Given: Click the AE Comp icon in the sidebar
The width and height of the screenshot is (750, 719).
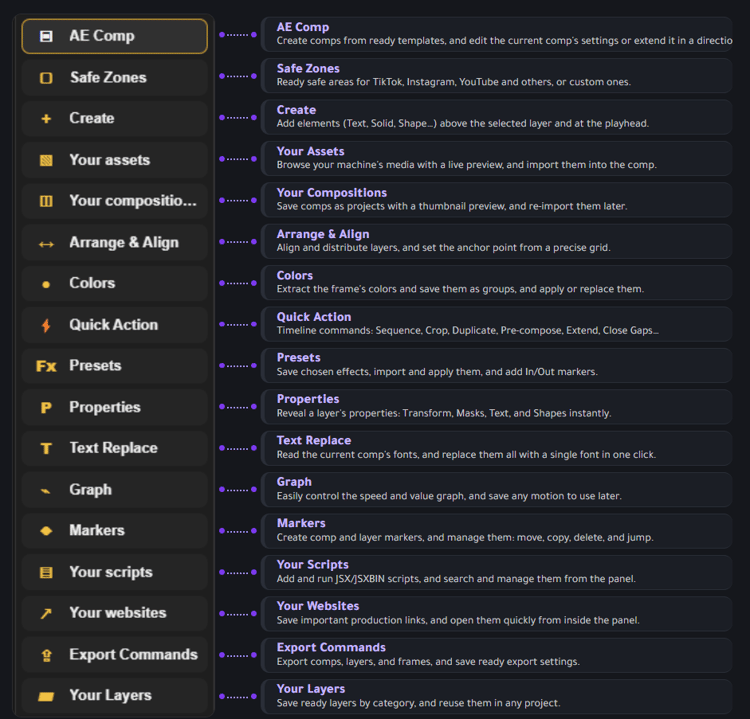Looking at the screenshot, I should tap(46, 36).
